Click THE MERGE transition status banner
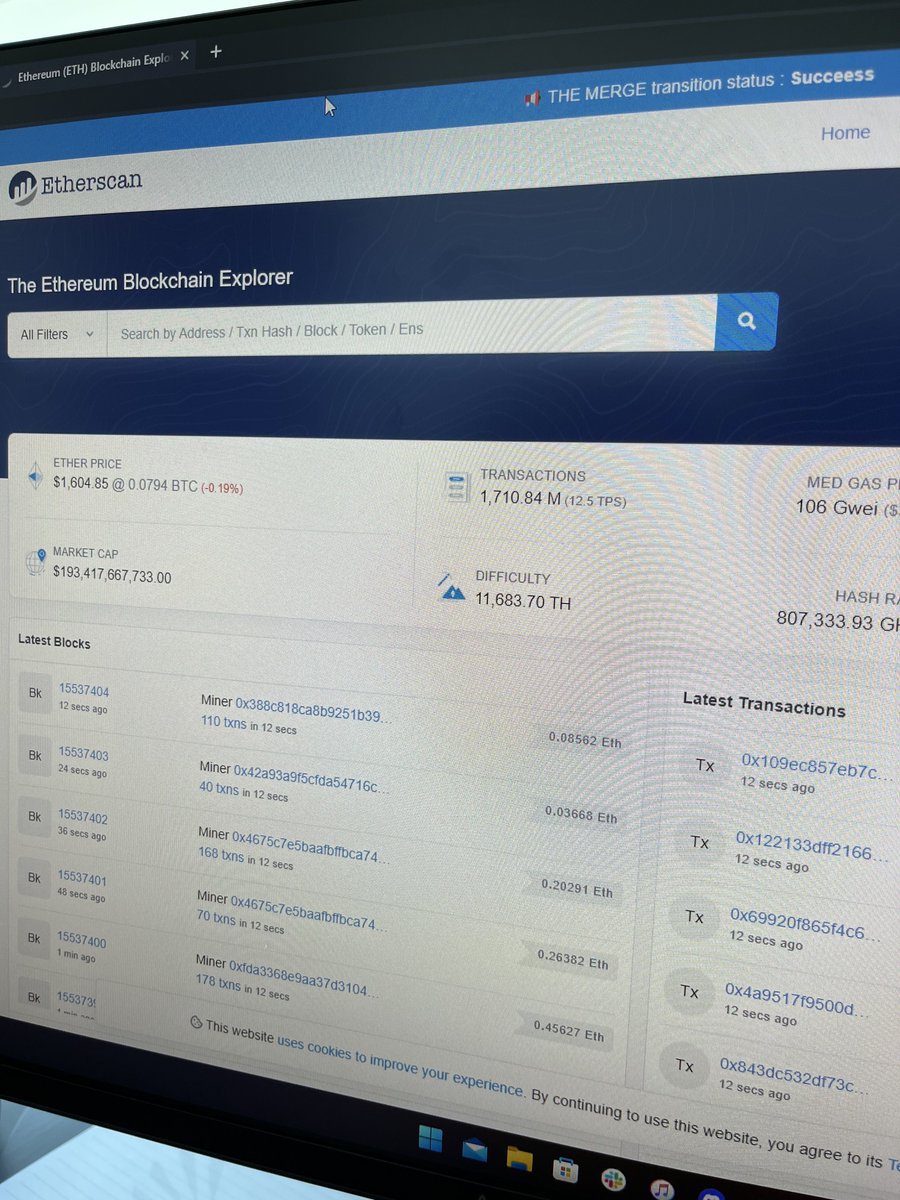The height and width of the screenshot is (1200, 900). pos(698,86)
